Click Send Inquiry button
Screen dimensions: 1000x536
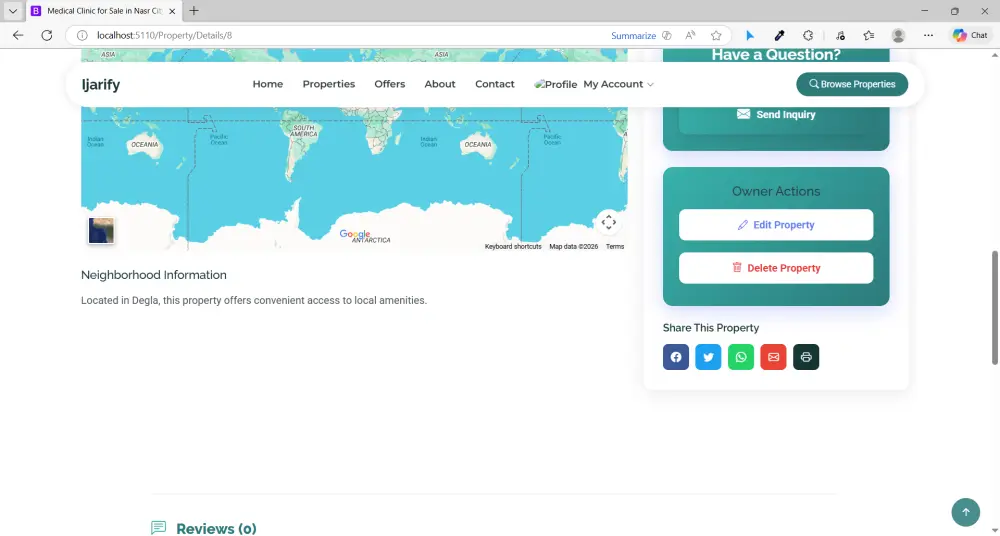click(776, 114)
